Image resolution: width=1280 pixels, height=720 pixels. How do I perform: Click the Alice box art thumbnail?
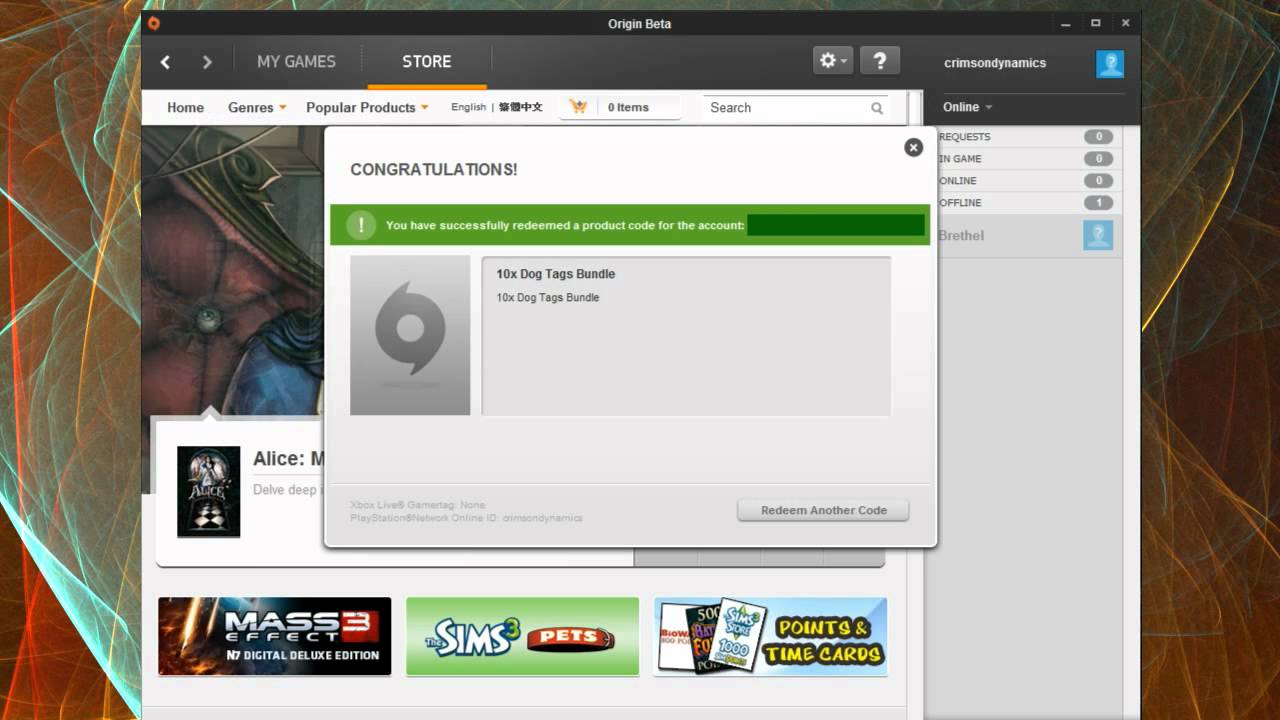(208, 492)
